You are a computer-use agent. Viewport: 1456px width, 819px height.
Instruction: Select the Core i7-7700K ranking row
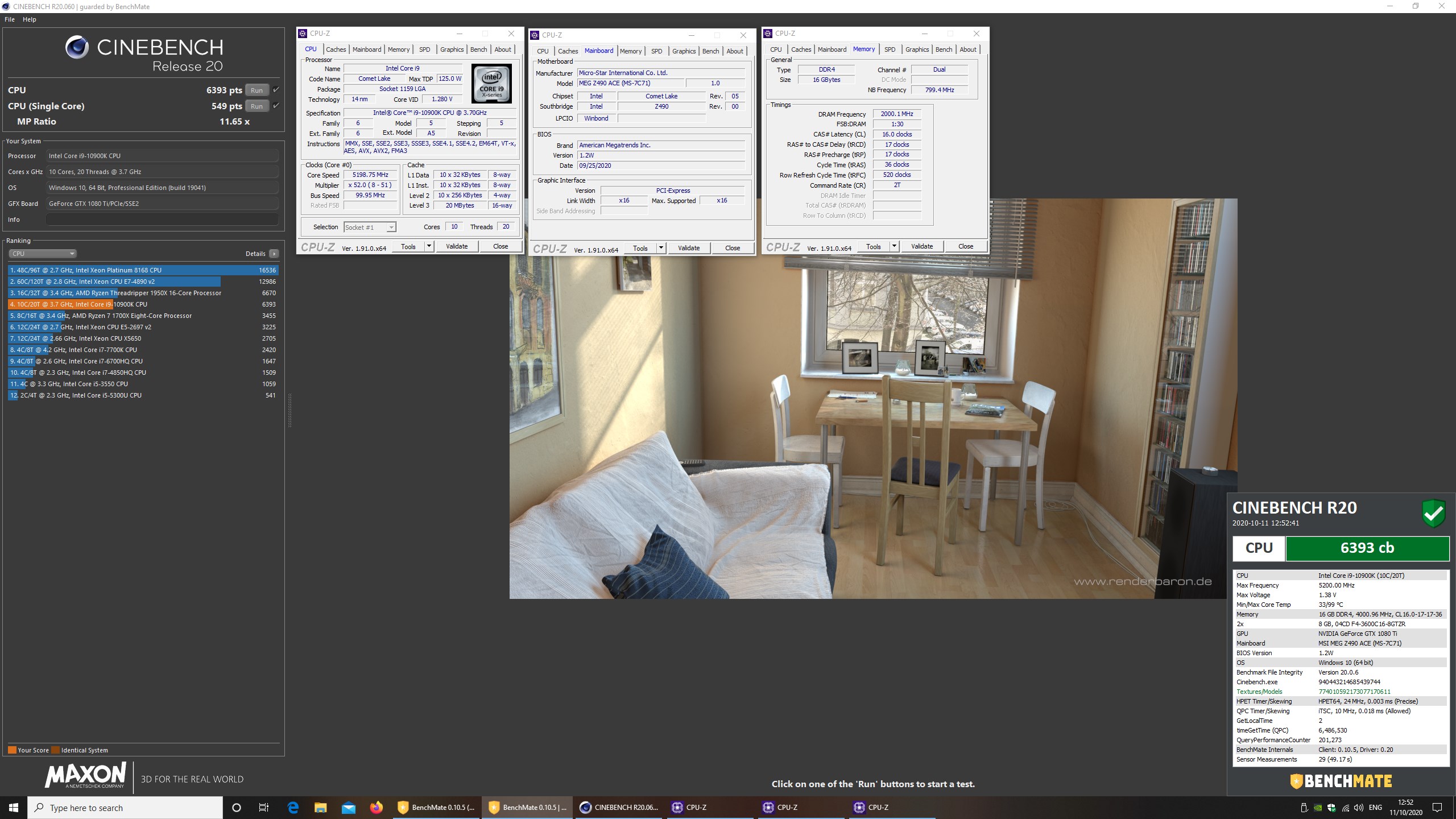tap(143, 350)
